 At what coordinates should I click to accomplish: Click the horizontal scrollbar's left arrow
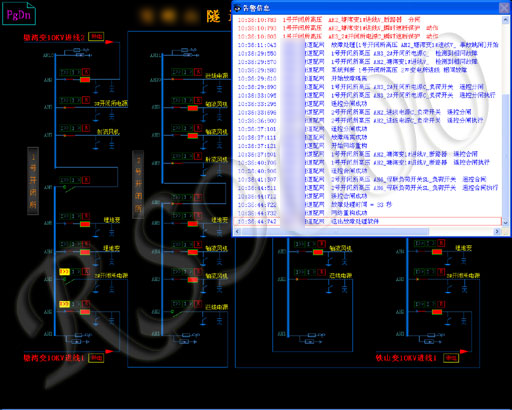[237, 231]
